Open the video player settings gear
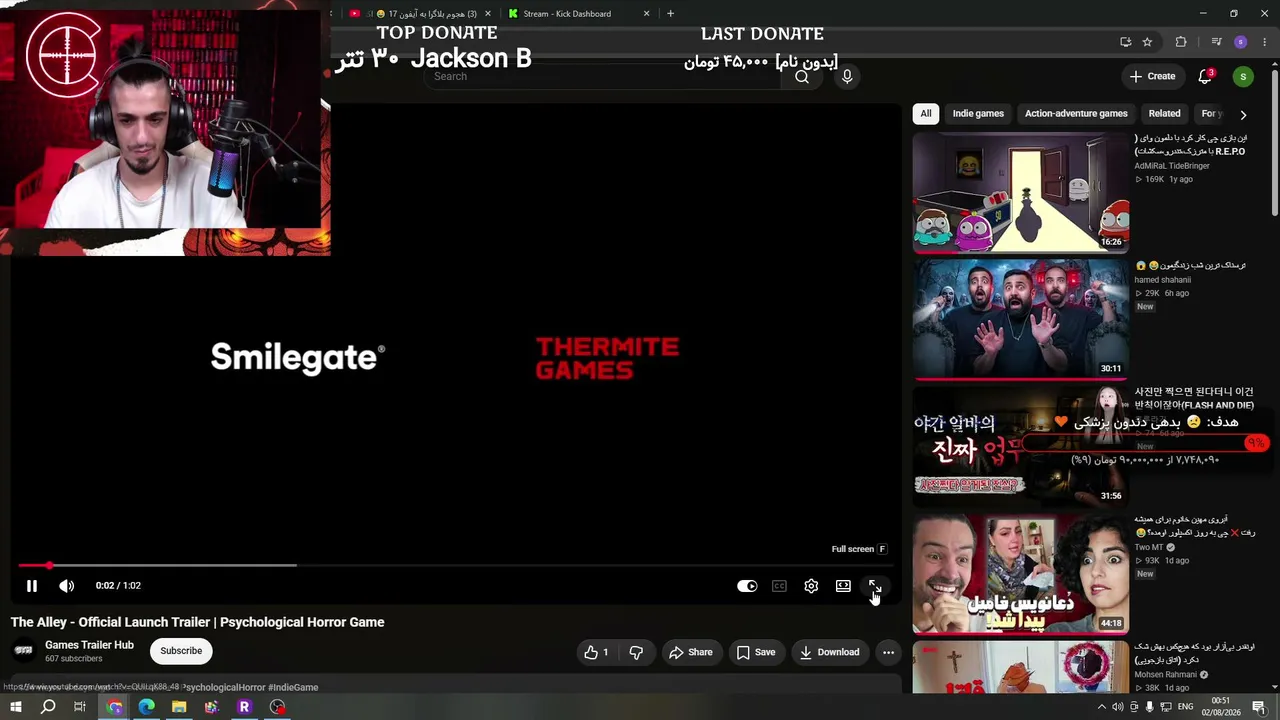 [x=811, y=586]
